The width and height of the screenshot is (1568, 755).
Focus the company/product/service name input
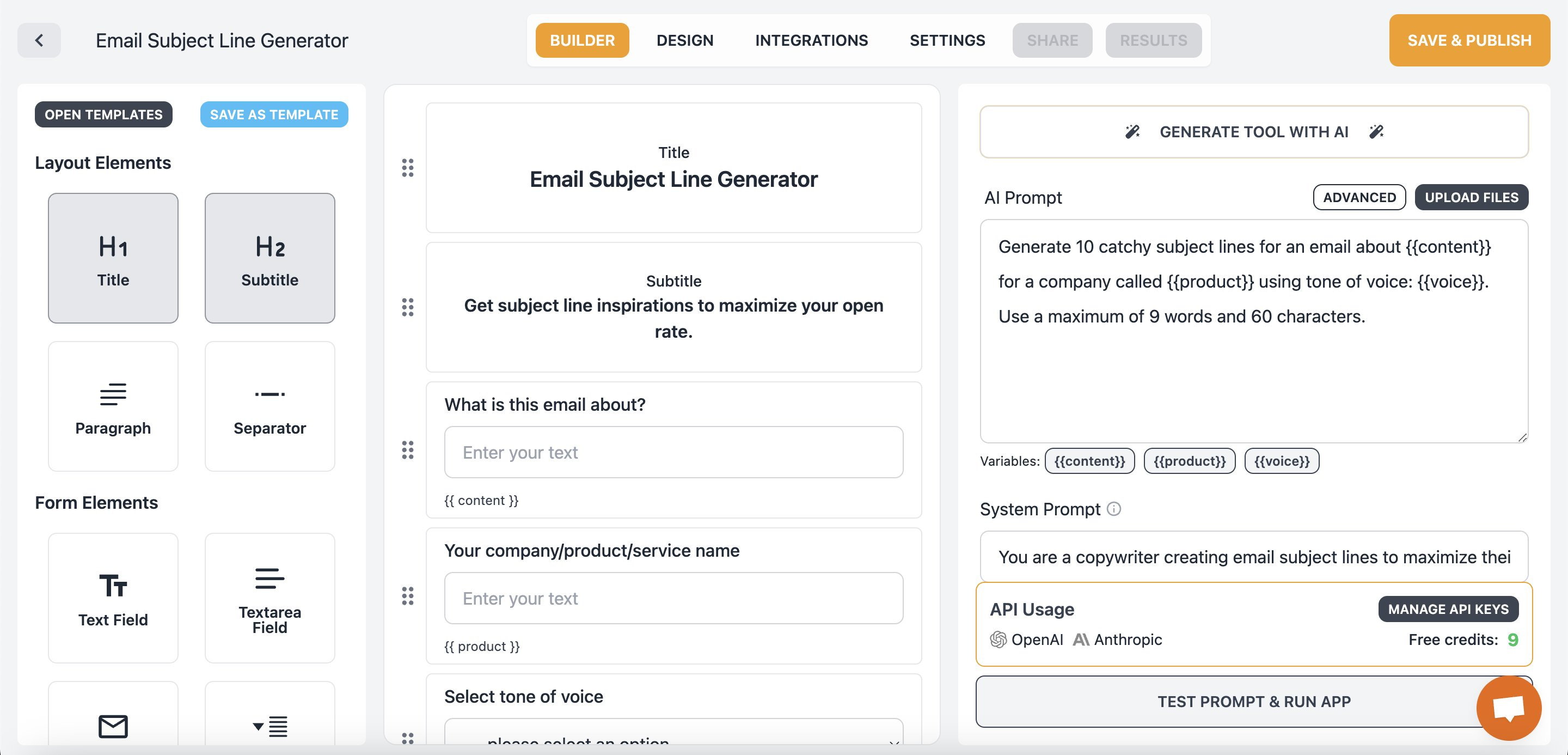coord(674,599)
